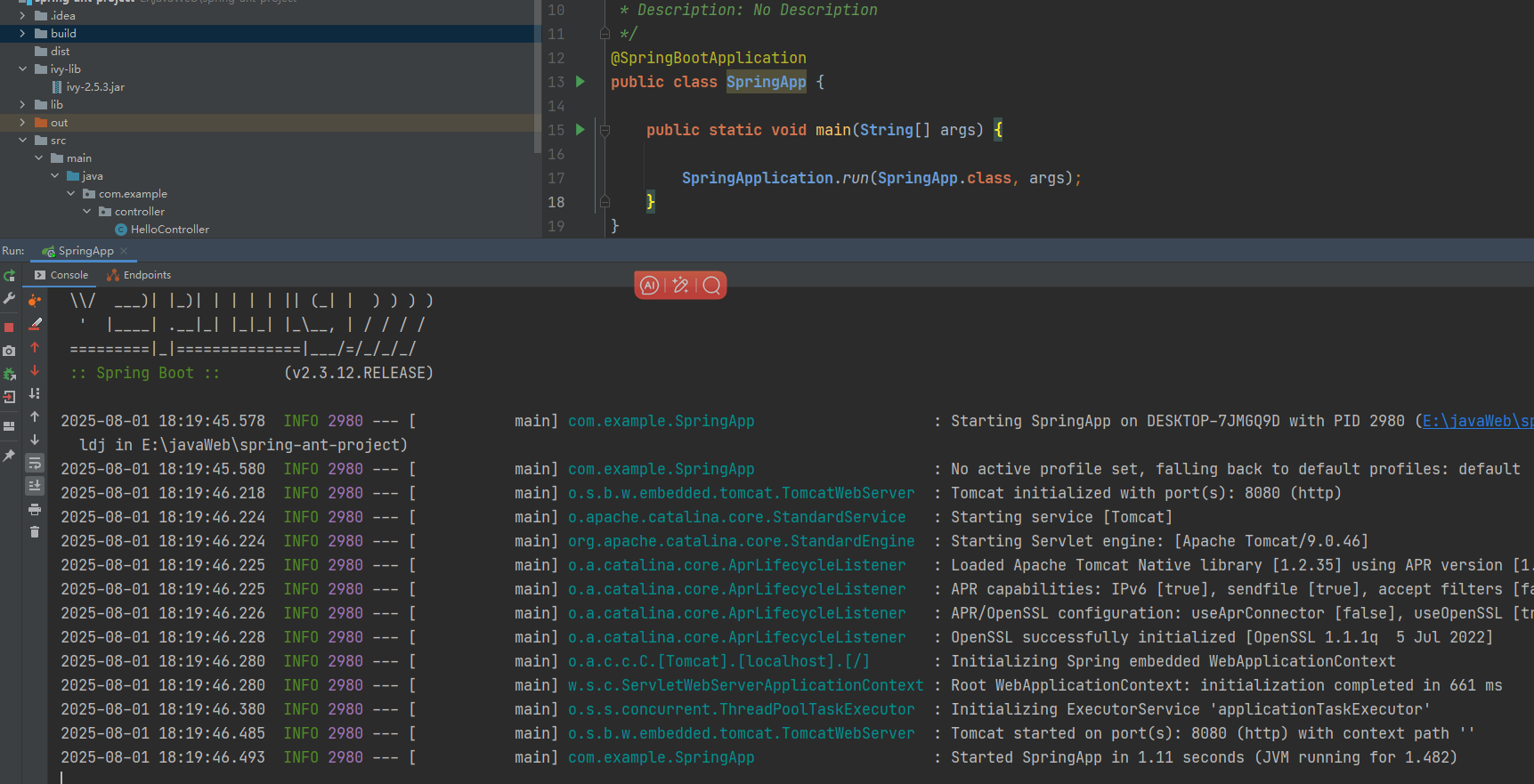Collapse the fold marker at line 18
Image resolution: width=1534 pixels, height=784 pixels.
605,202
